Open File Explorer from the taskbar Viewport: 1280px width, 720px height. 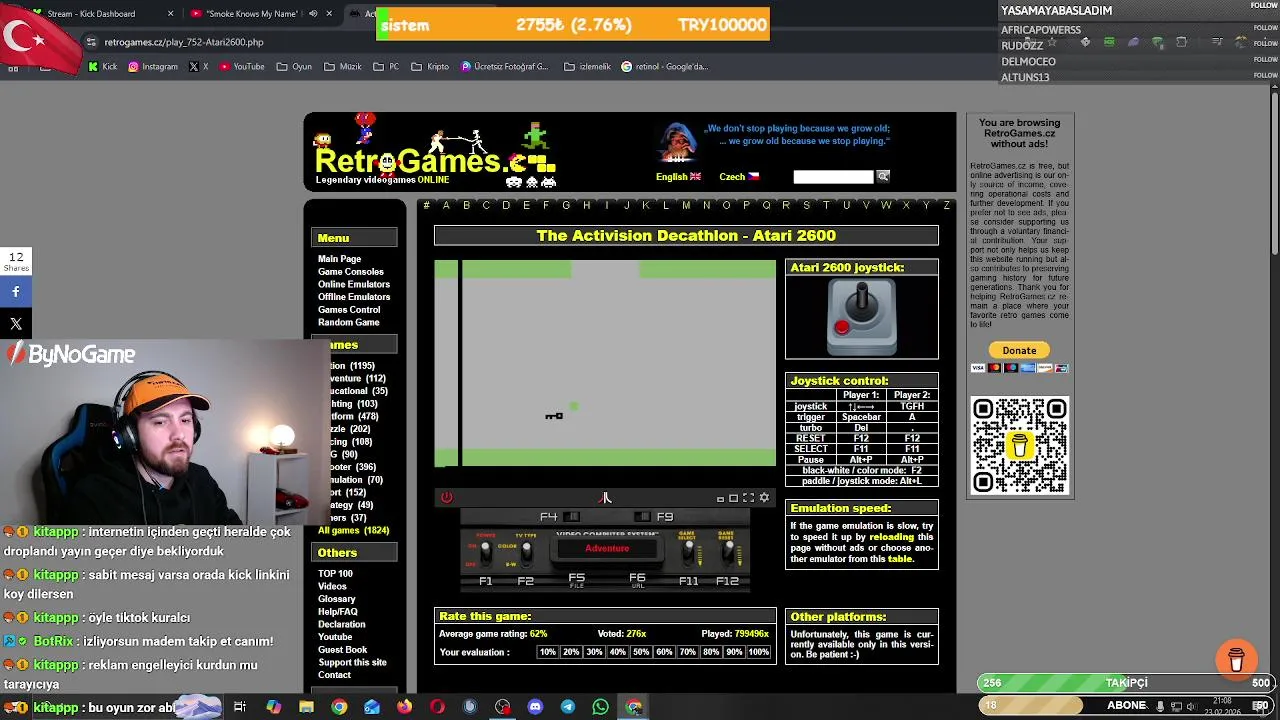[306, 707]
